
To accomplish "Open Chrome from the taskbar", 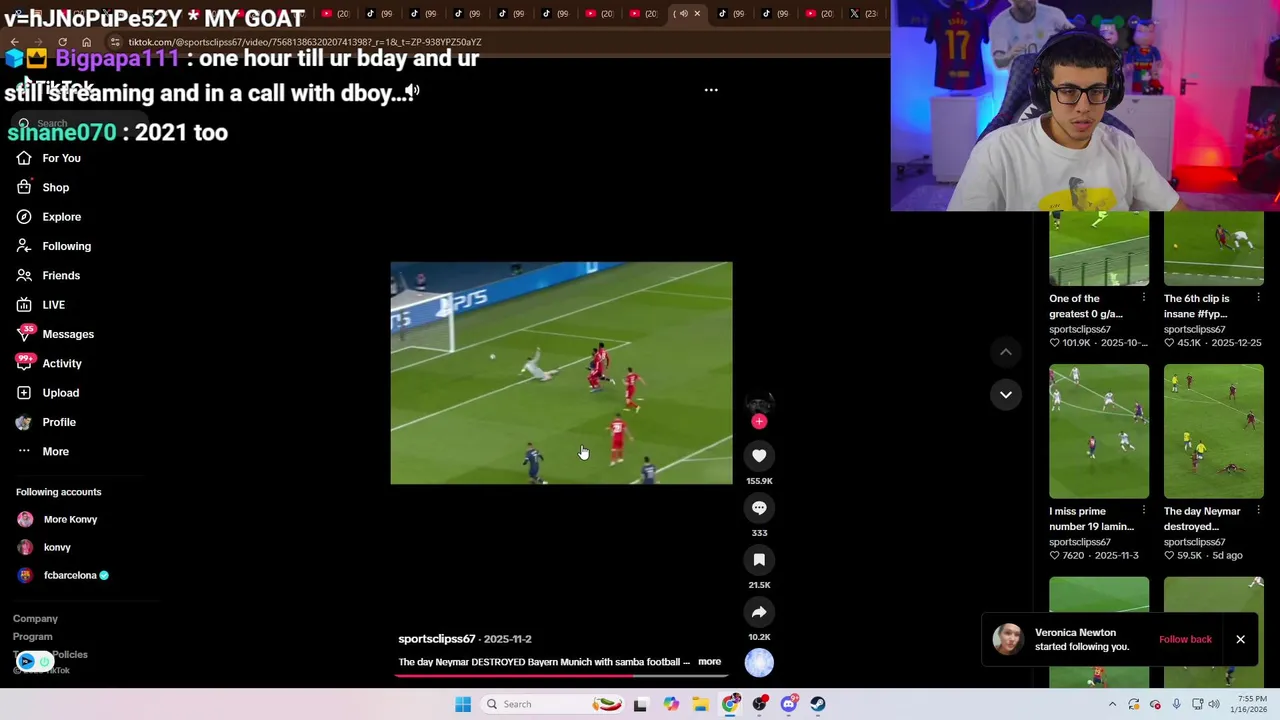I will coord(731,704).
